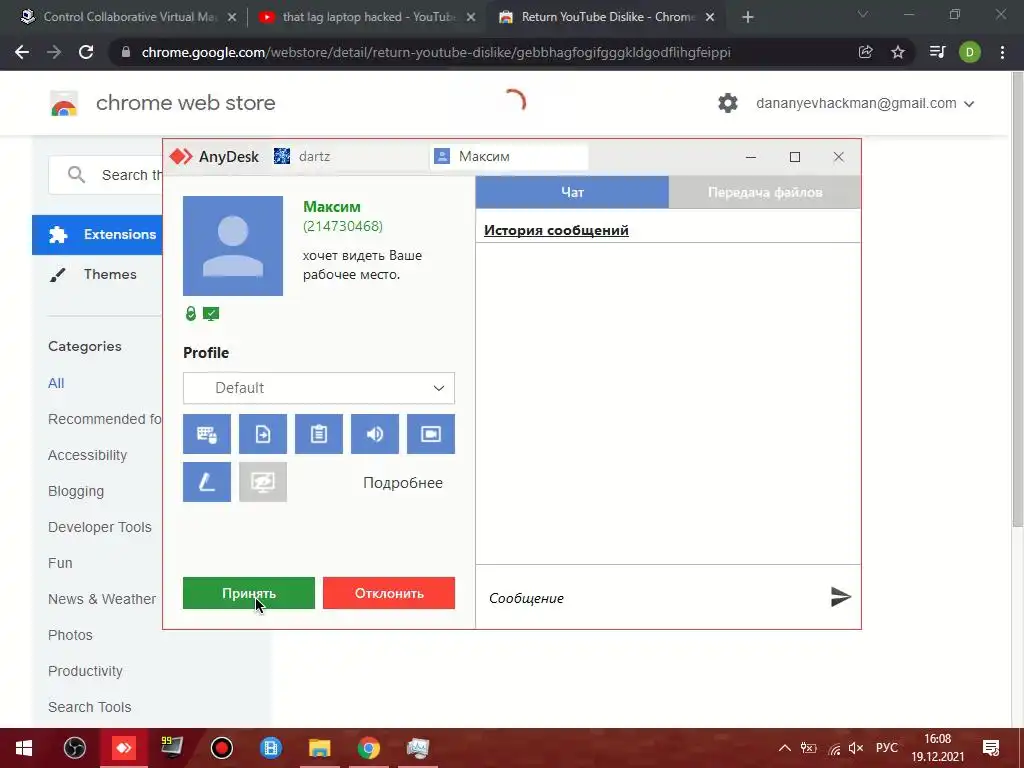1024x768 pixels.
Task: Bookmark this page with the star icon
Action: [898, 52]
